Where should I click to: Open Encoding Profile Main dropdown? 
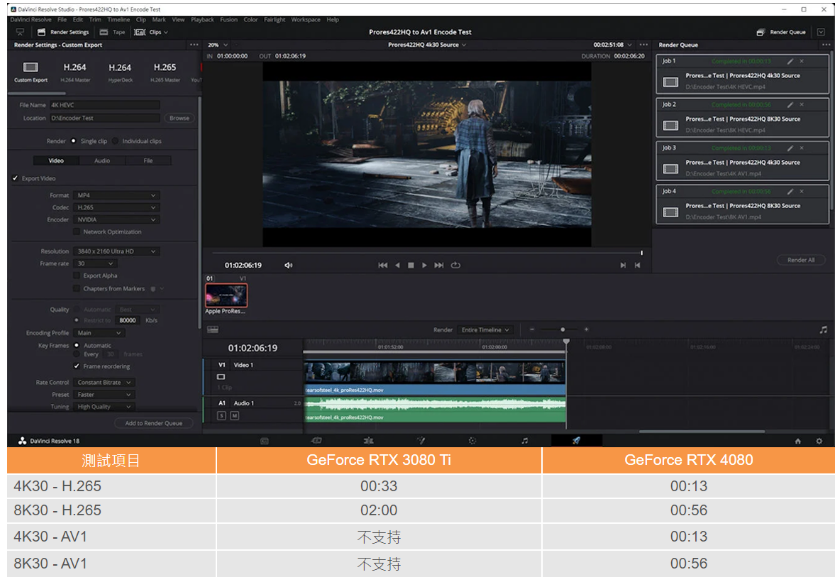pos(99,333)
